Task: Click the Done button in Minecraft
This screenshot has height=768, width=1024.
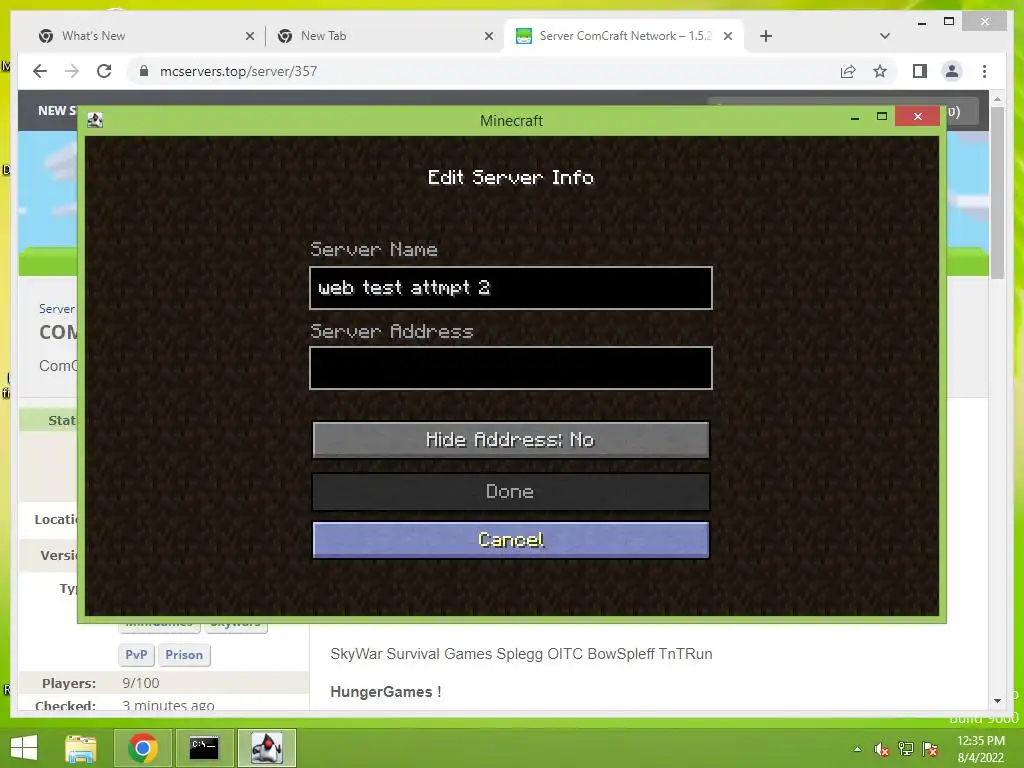Action: pos(511,492)
